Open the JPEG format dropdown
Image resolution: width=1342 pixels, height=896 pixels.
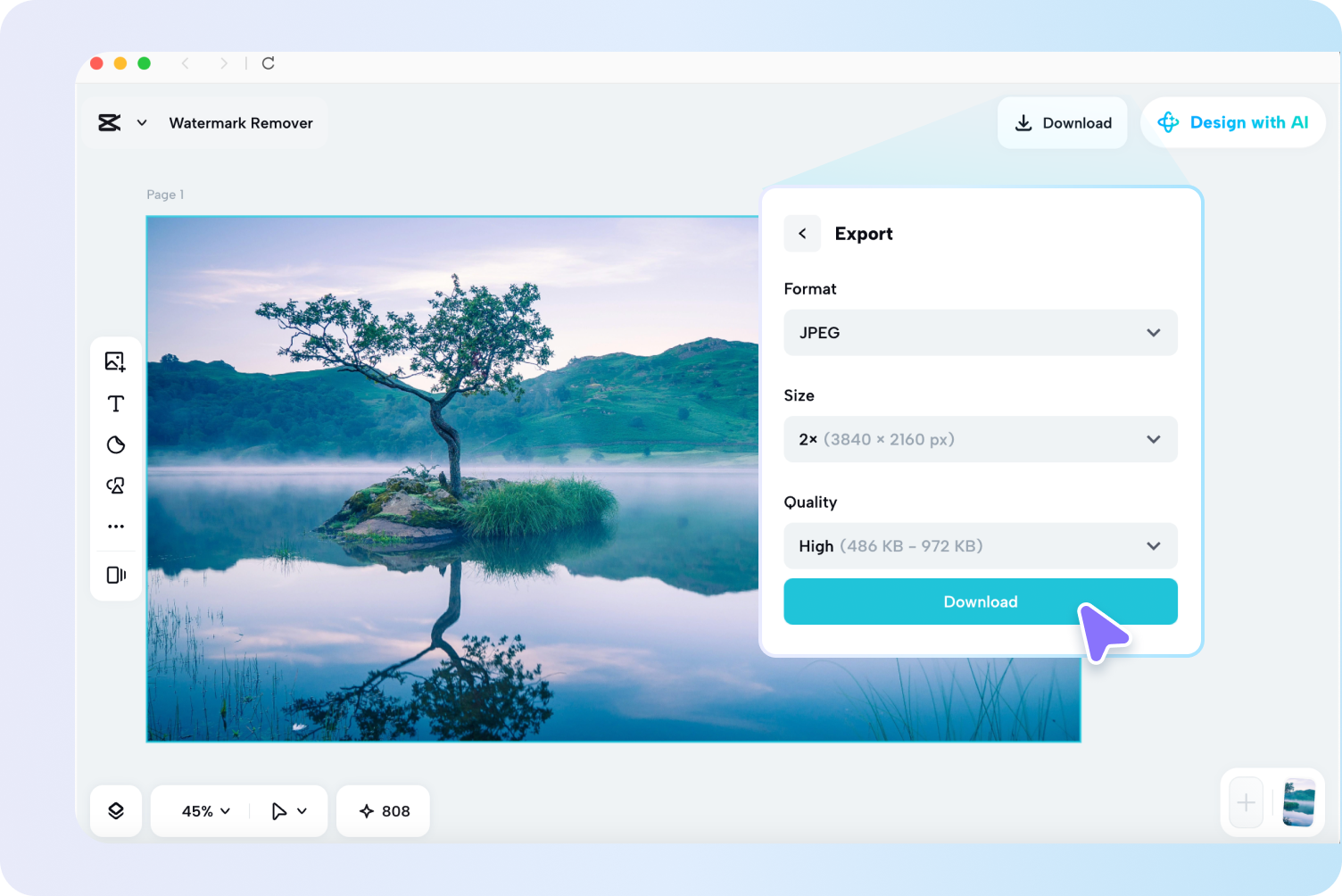point(980,332)
